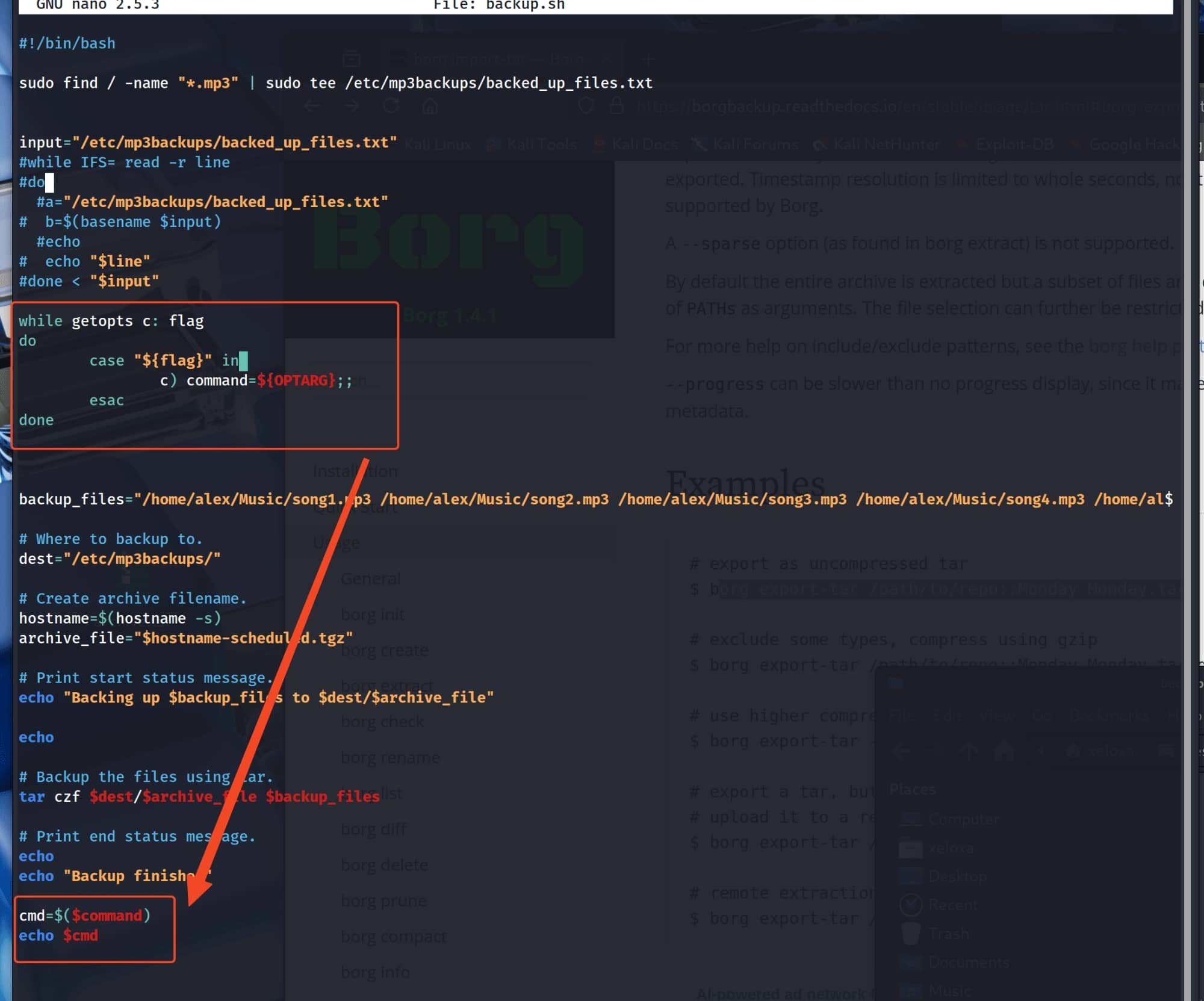Click the file manager up-directory arrow
The image size is (1204, 1001).
tap(969, 751)
